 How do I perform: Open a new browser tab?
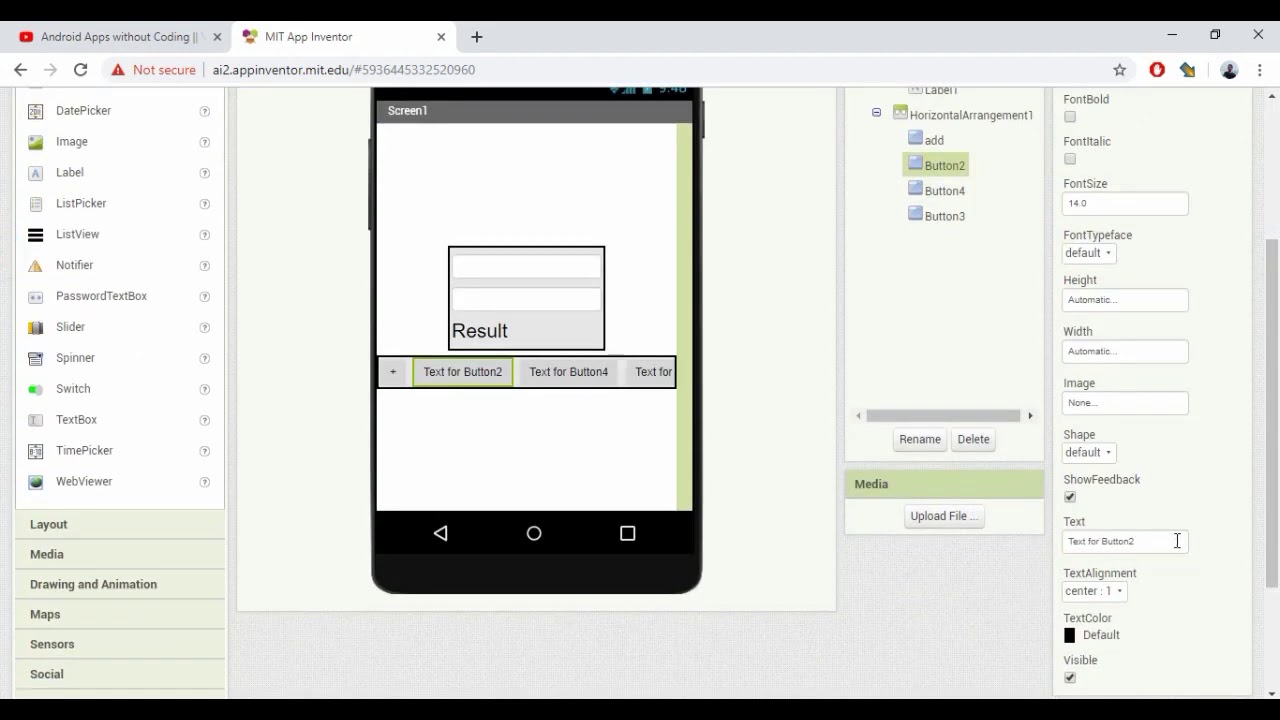point(477,37)
